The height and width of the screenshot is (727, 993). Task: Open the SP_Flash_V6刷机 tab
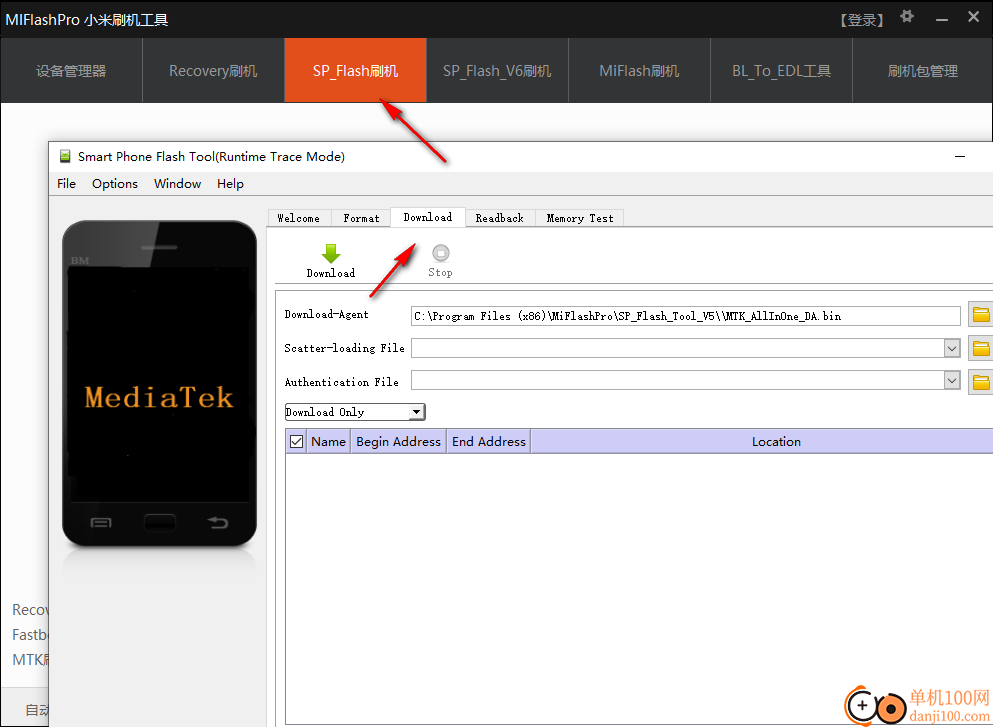click(497, 70)
